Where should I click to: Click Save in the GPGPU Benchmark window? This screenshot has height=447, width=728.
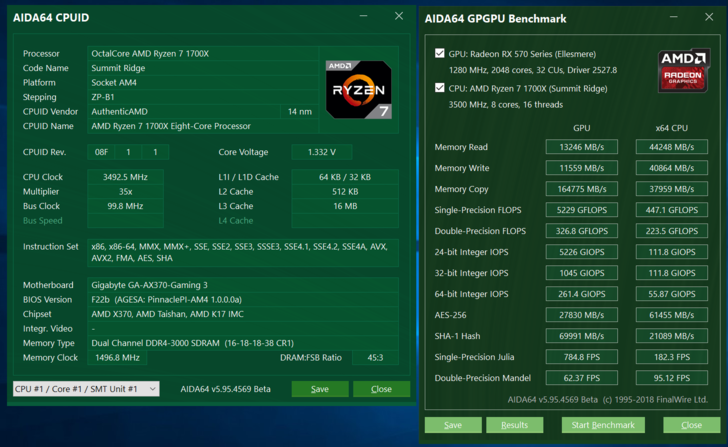tap(453, 425)
